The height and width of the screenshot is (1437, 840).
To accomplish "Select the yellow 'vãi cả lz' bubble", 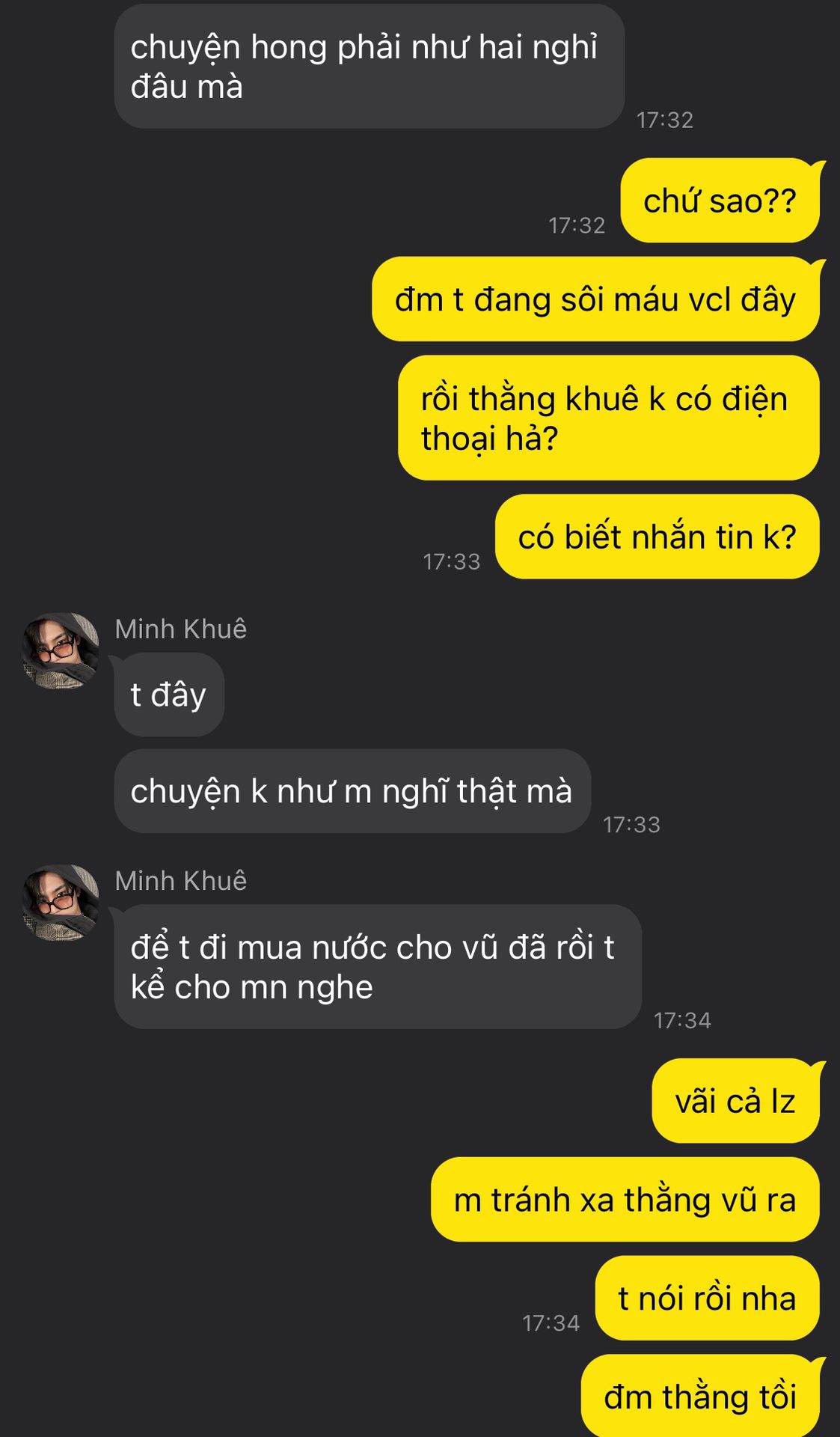I will [x=736, y=1101].
